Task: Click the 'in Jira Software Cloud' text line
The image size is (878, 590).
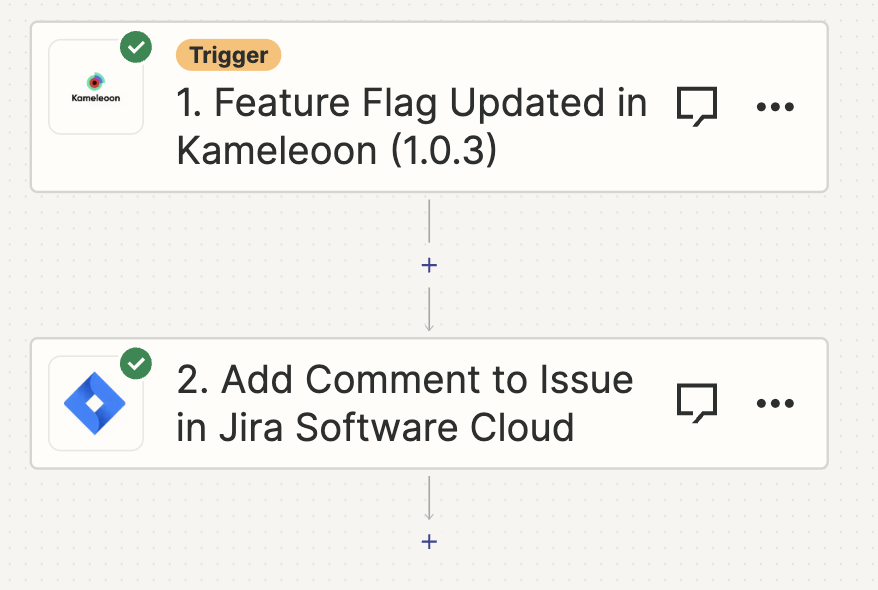Action: point(375,428)
